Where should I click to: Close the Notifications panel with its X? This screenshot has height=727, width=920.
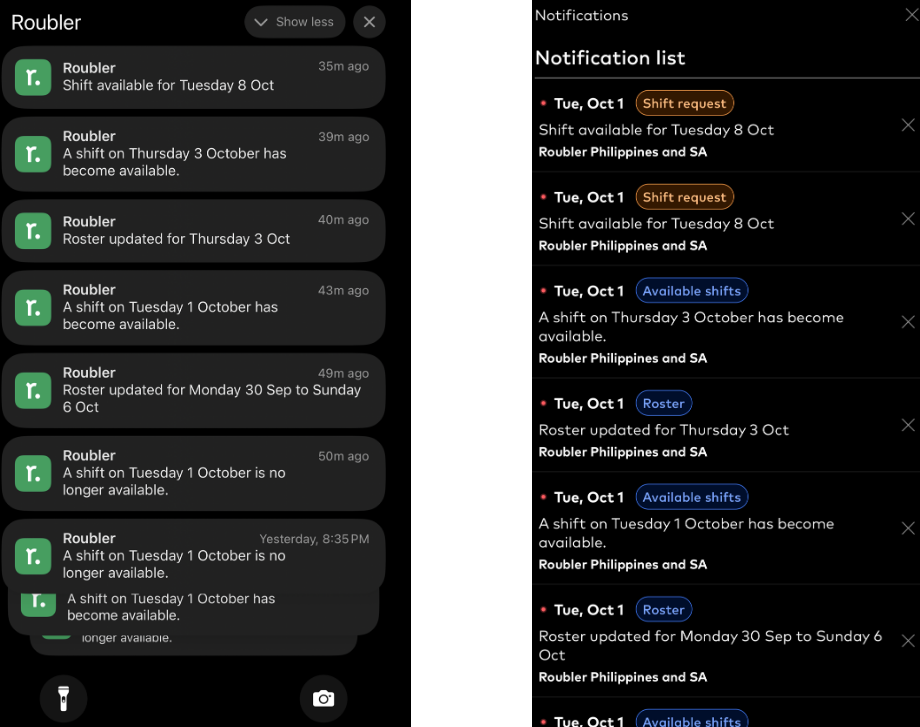tap(911, 15)
